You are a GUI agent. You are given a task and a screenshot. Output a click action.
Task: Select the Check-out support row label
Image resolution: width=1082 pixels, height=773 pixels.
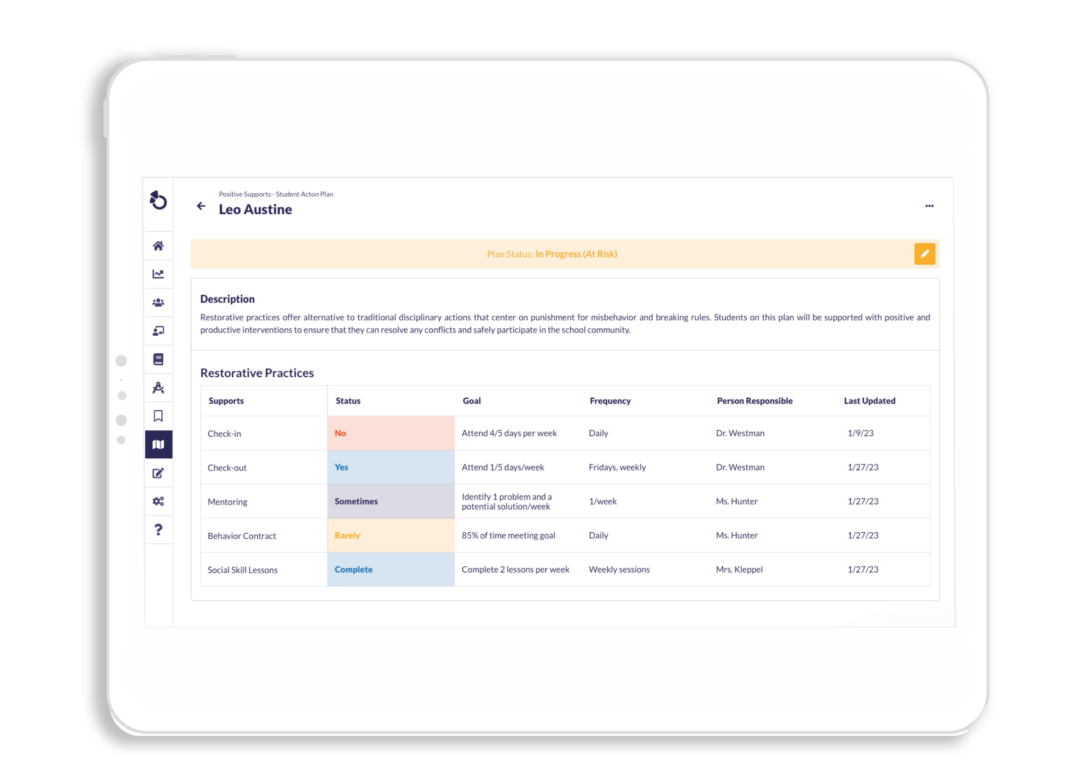227,468
